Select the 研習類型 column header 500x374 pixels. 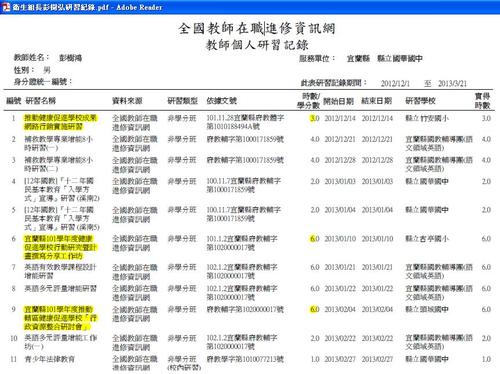pos(183,101)
